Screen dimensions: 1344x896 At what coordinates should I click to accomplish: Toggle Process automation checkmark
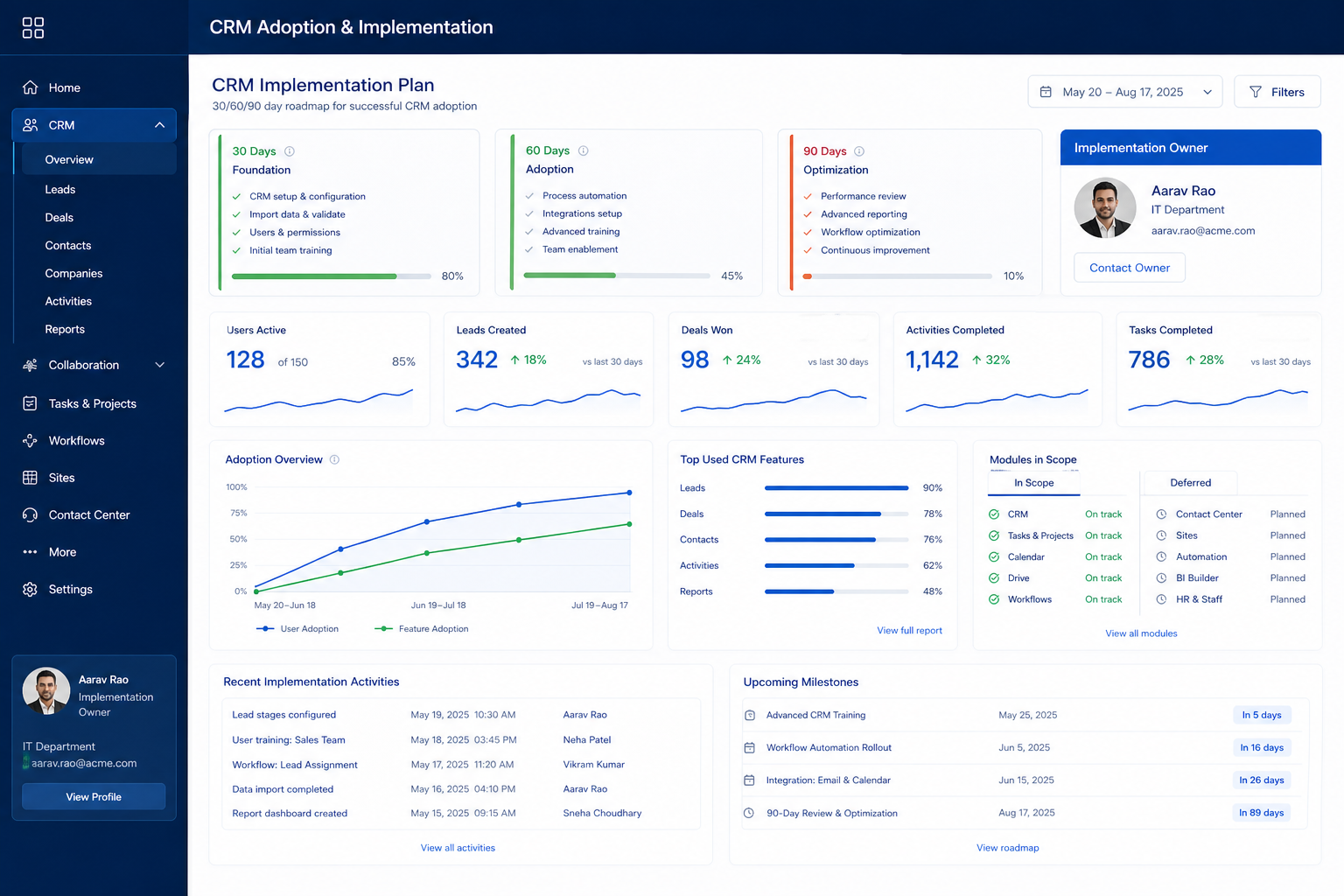(x=529, y=196)
